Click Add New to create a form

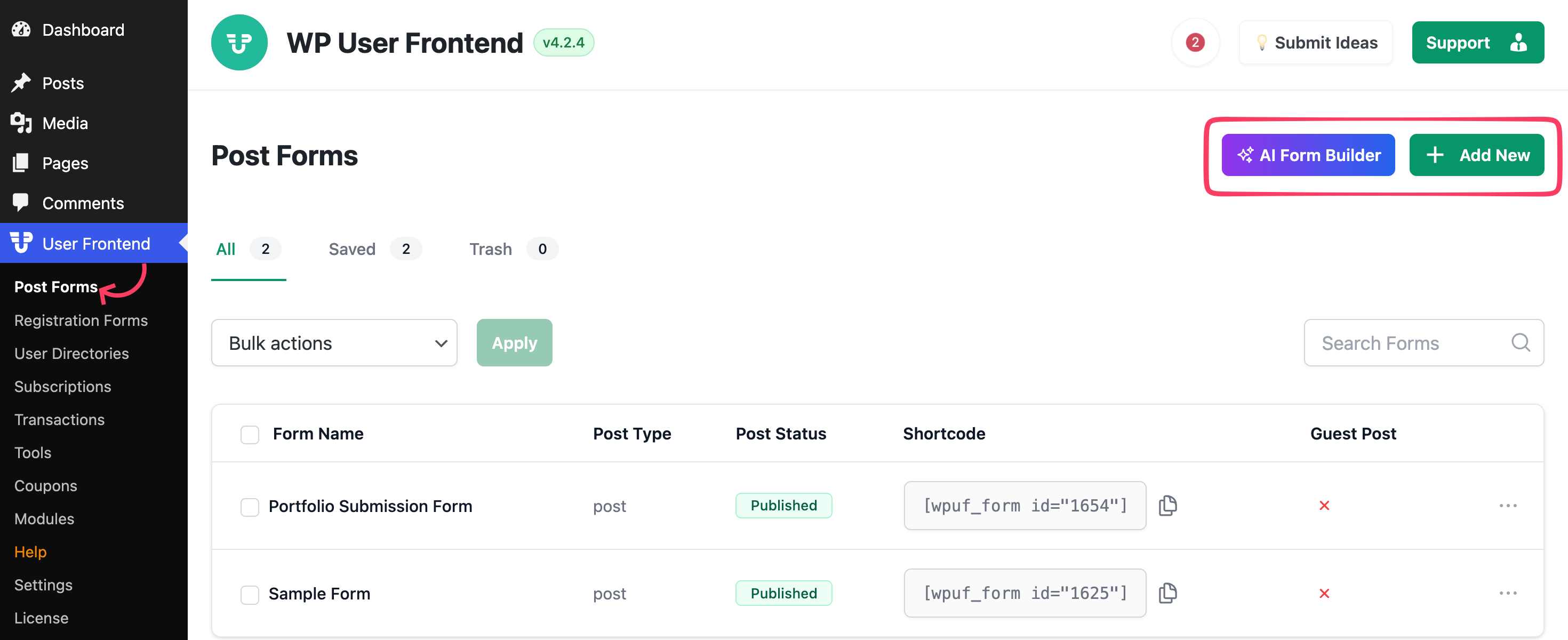[1477, 155]
